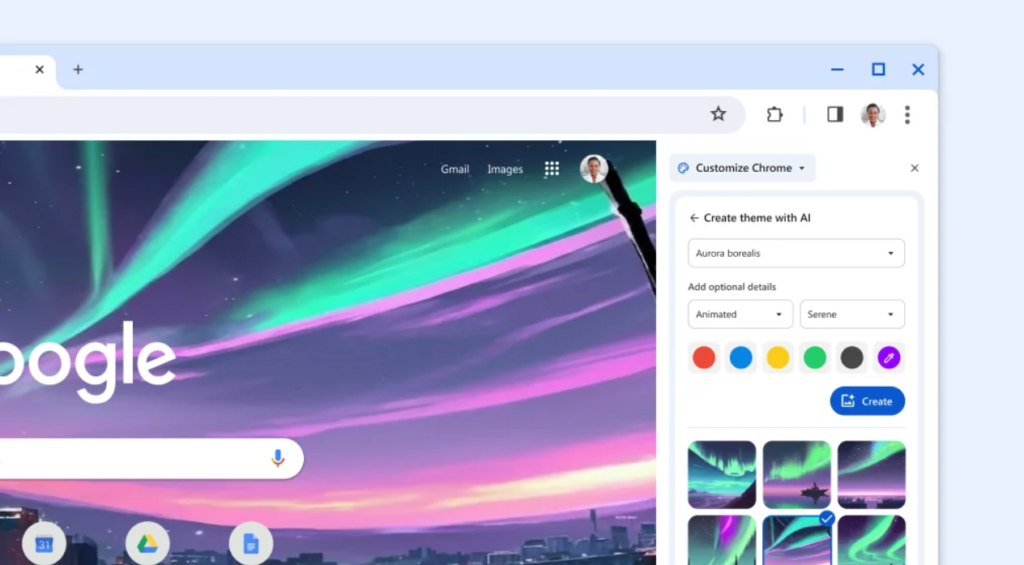Bookmark this page with the star icon
This screenshot has height=565, width=1024.
(x=718, y=114)
